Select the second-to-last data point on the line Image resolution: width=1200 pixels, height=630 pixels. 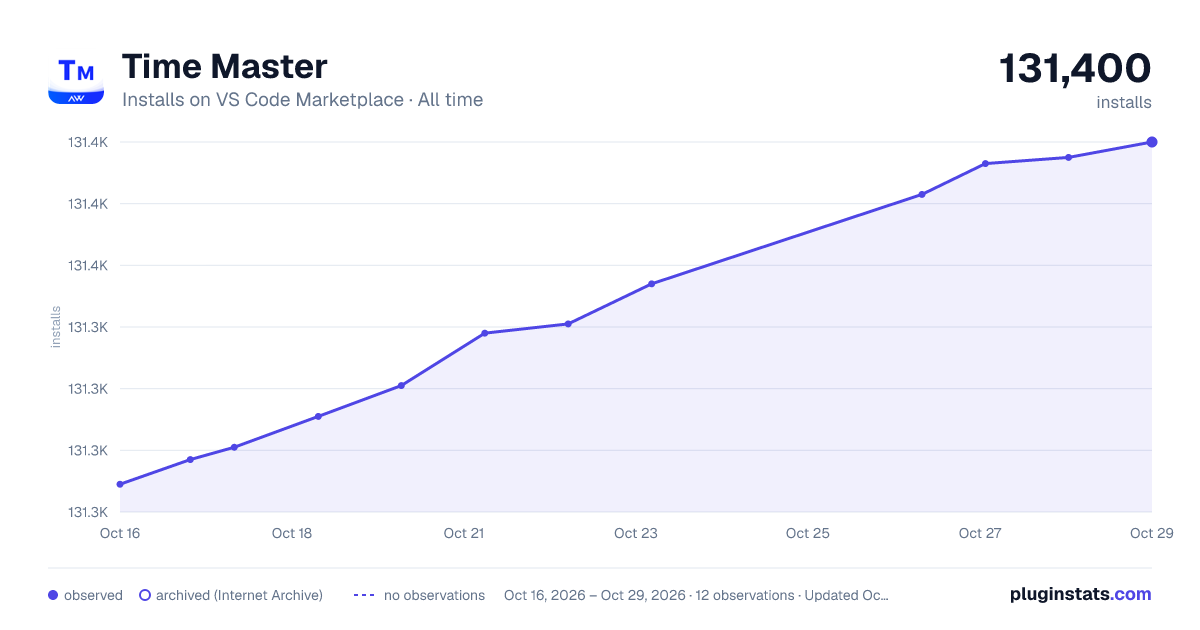(1068, 157)
